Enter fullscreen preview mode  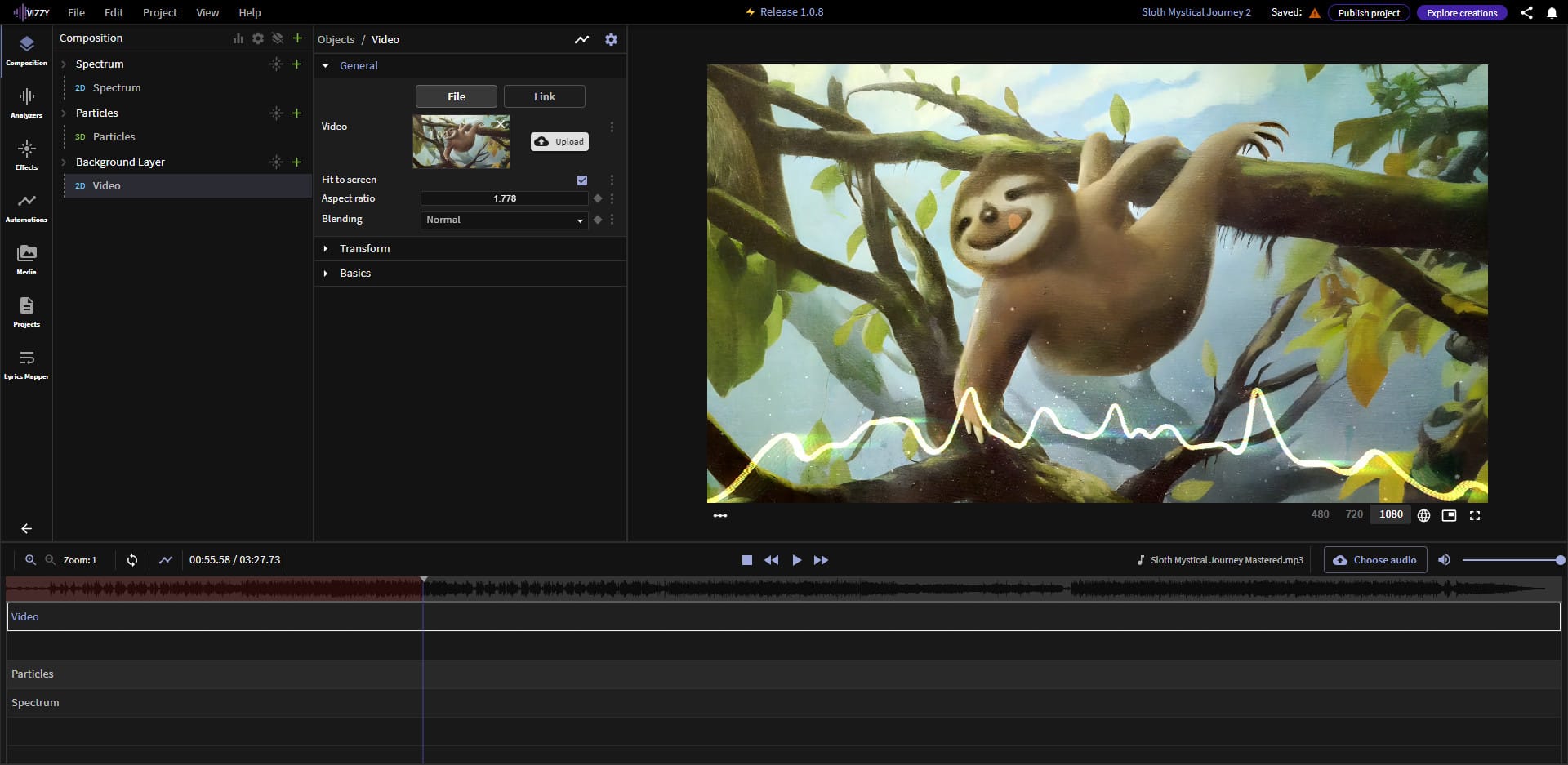tap(1475, 515)
